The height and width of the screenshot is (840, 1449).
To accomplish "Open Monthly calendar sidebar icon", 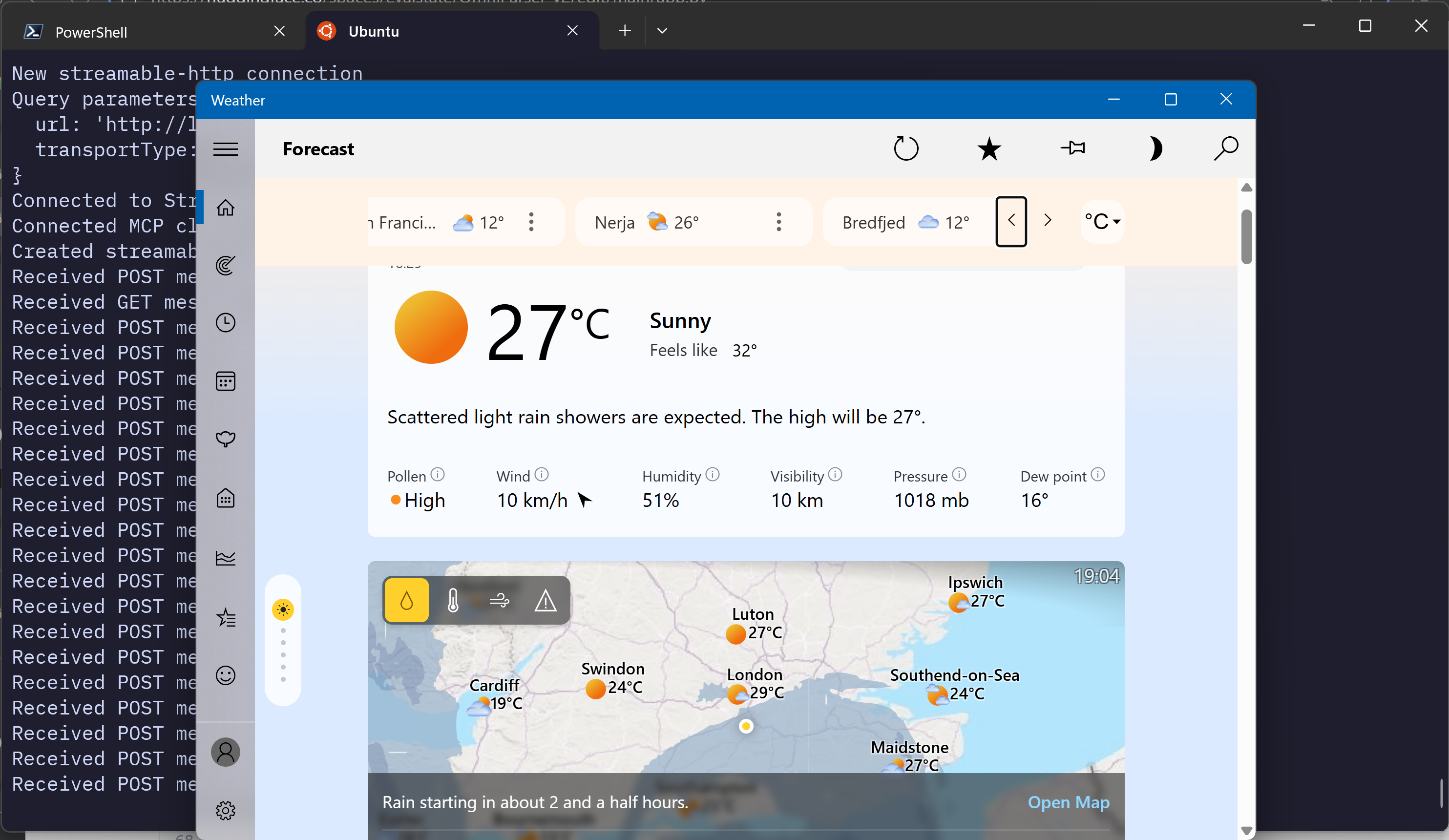I will click(x=226, y=381).
